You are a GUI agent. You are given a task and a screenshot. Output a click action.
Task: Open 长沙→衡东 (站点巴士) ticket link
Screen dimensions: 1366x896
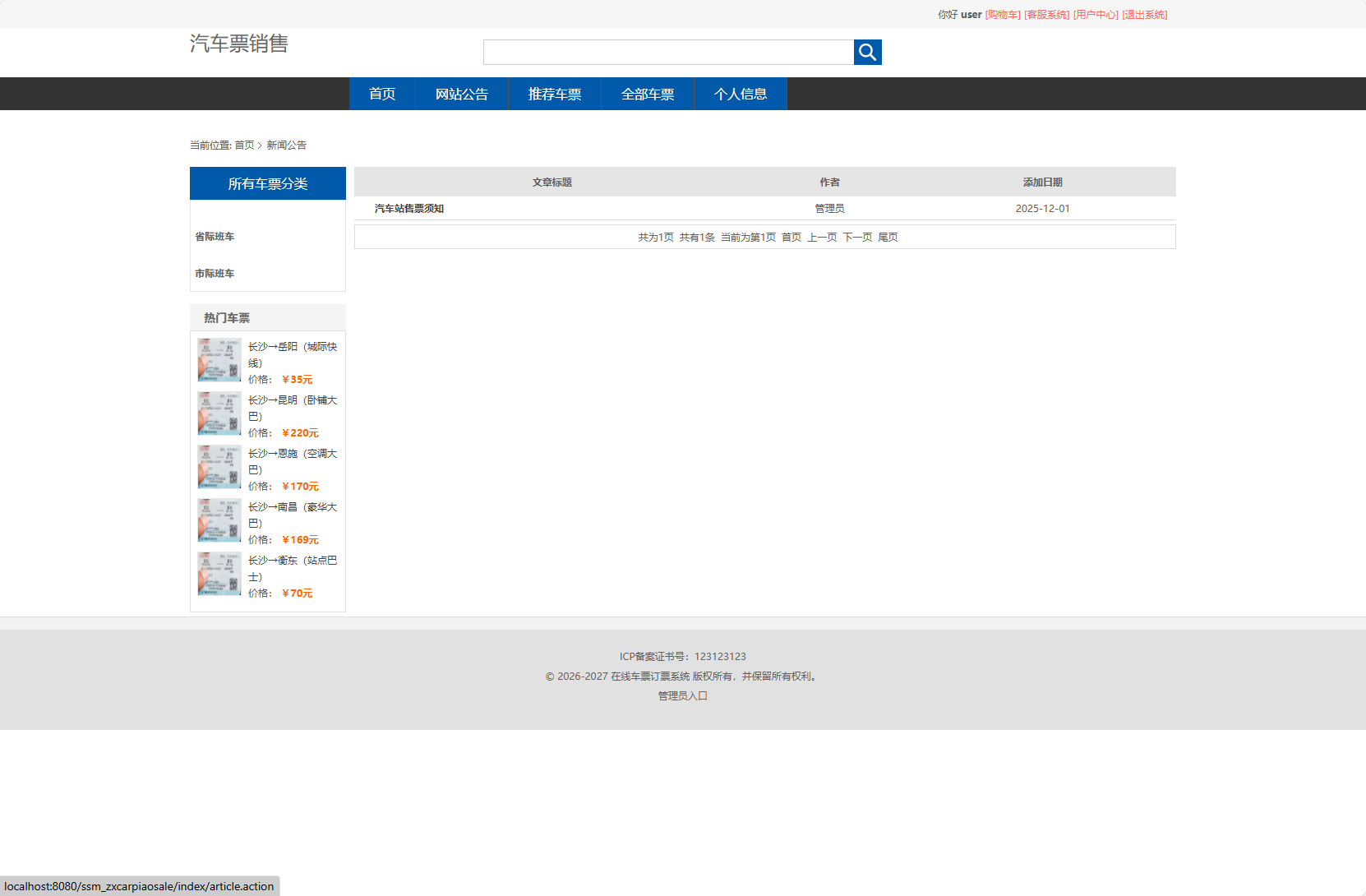(x=293, y=569)
